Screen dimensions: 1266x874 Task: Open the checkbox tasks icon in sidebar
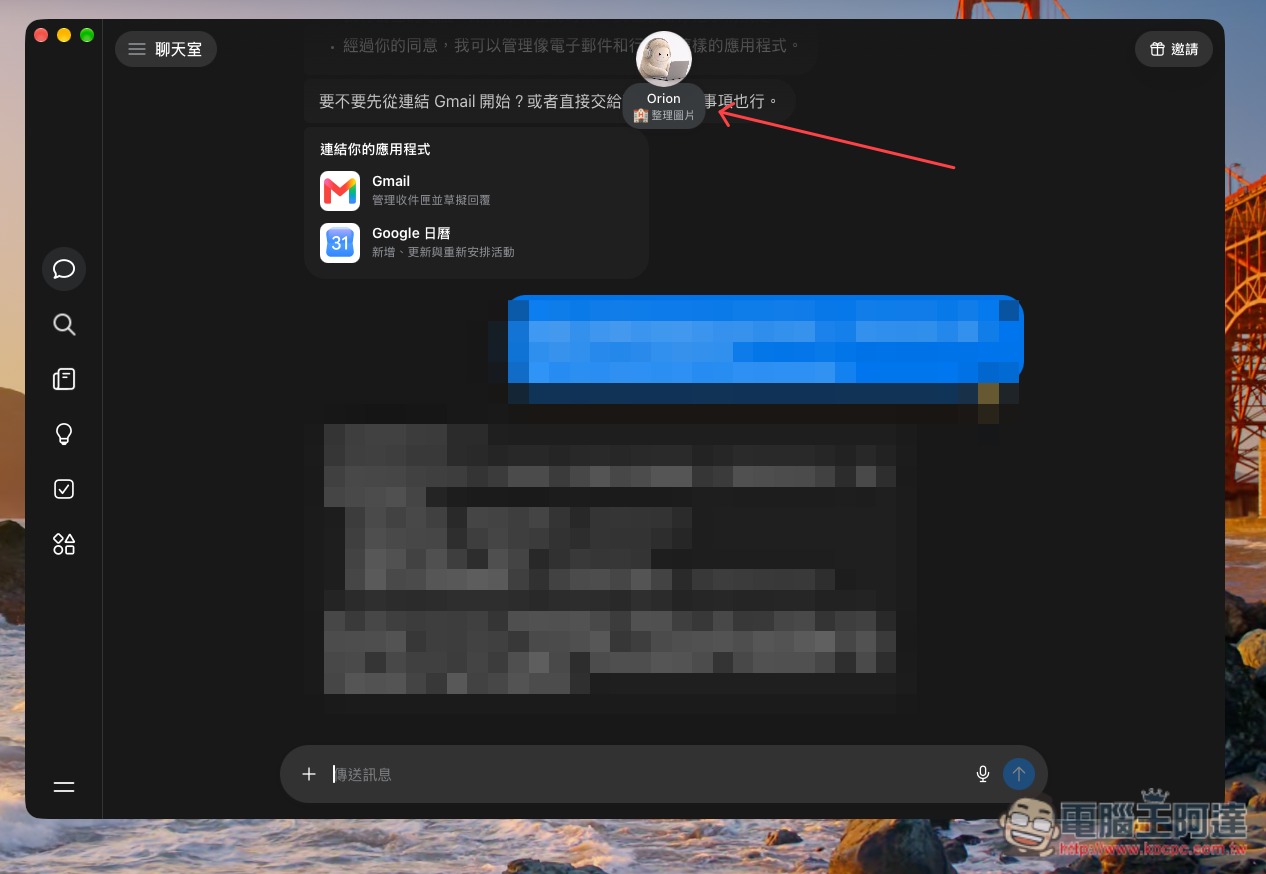[x=64, y=489]
